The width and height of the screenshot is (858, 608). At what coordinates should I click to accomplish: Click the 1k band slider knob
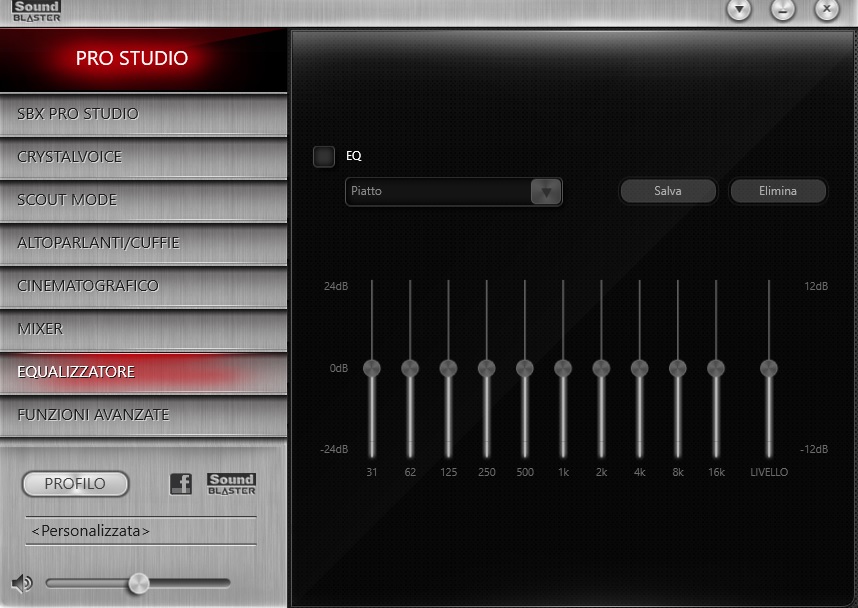pos(563,368)
